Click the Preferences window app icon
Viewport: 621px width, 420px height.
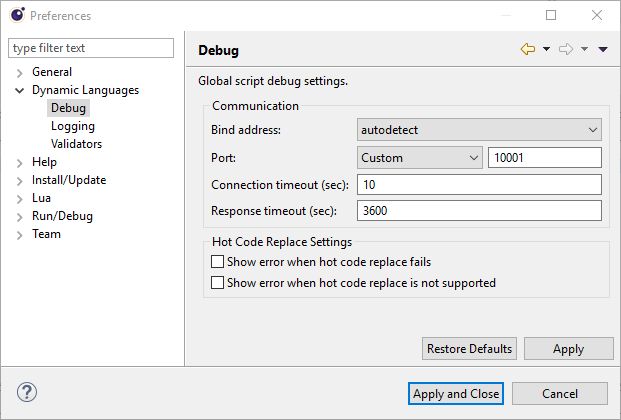click(17, 15)
